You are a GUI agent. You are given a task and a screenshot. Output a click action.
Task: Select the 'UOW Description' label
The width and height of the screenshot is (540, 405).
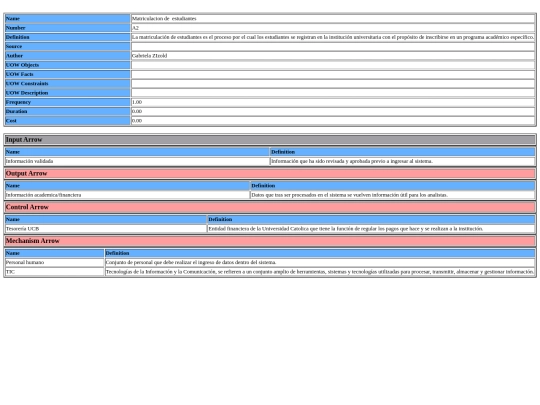pyautogui.click(x=68, y=93)
